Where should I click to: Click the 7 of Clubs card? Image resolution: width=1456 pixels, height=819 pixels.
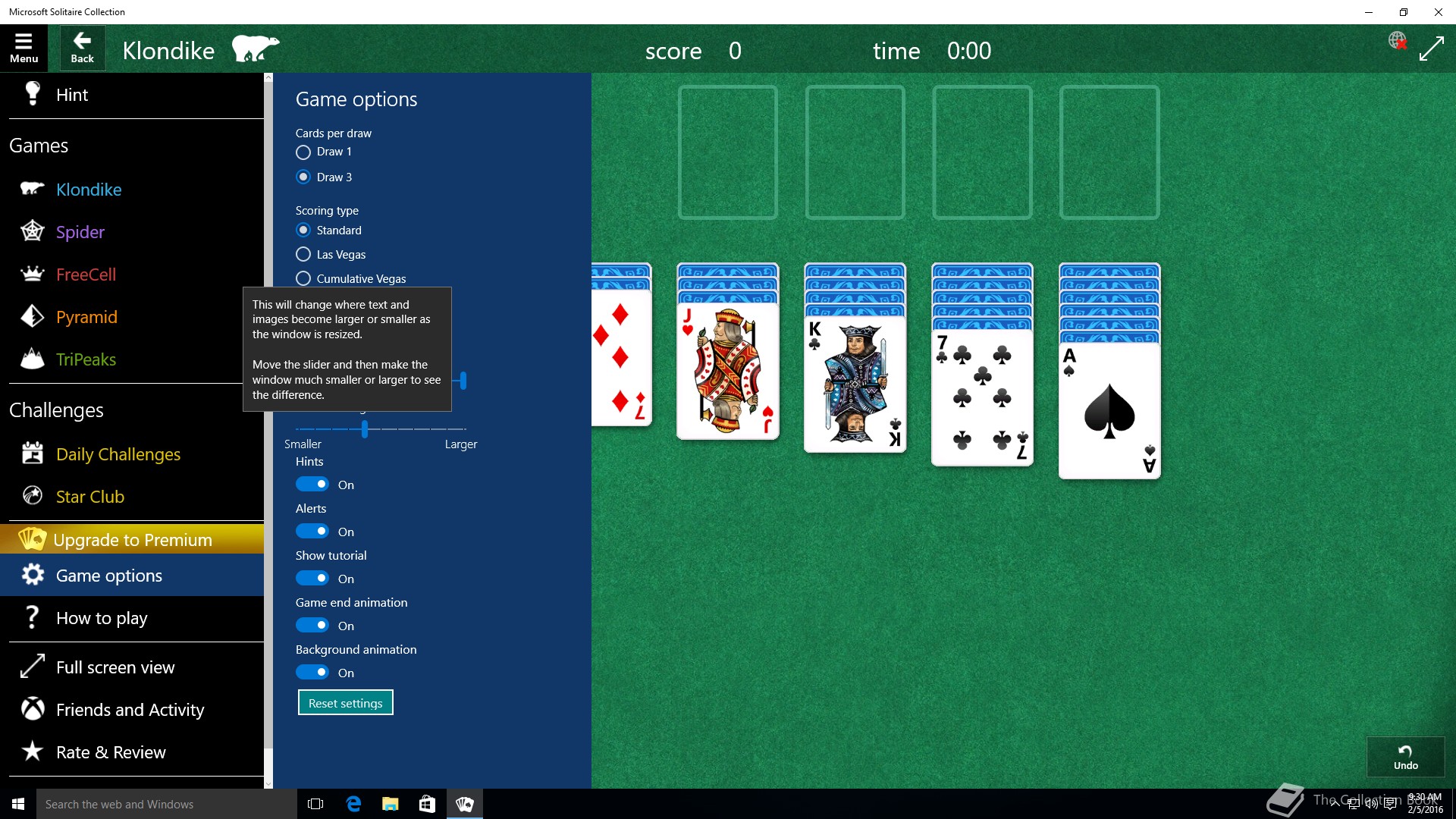click(982, 397)
